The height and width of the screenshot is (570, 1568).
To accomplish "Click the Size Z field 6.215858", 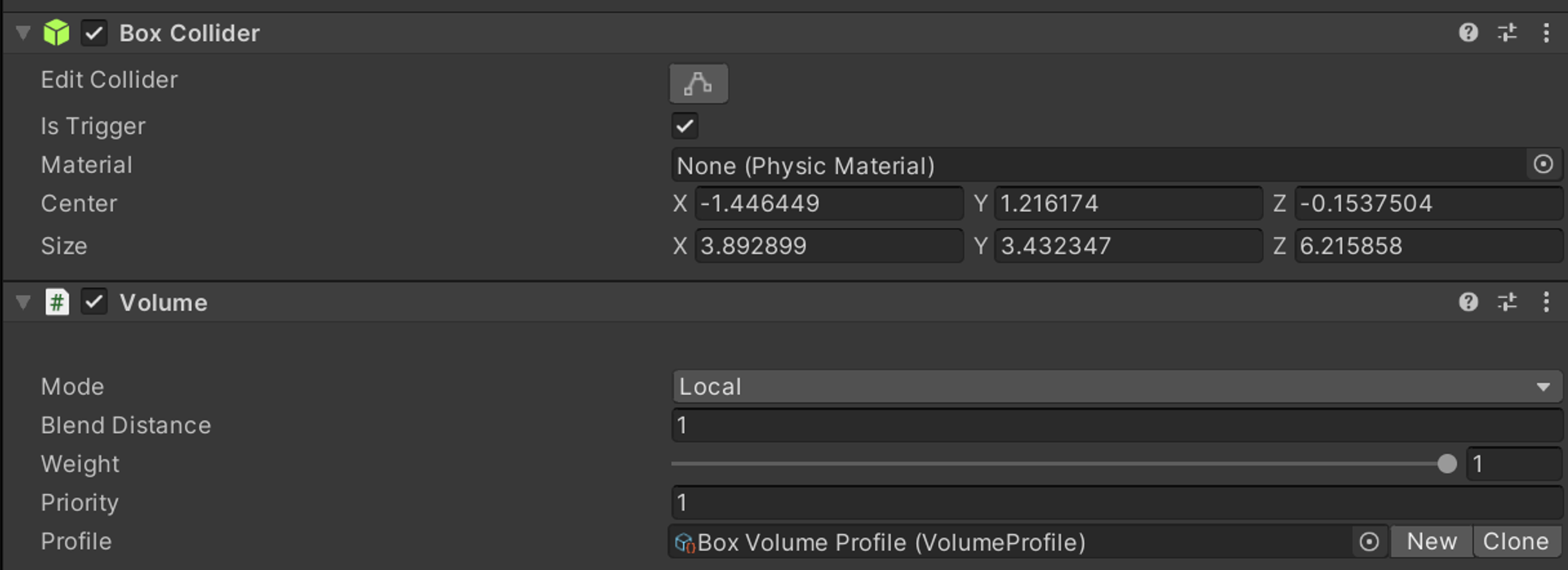I will pos(1429,246).
